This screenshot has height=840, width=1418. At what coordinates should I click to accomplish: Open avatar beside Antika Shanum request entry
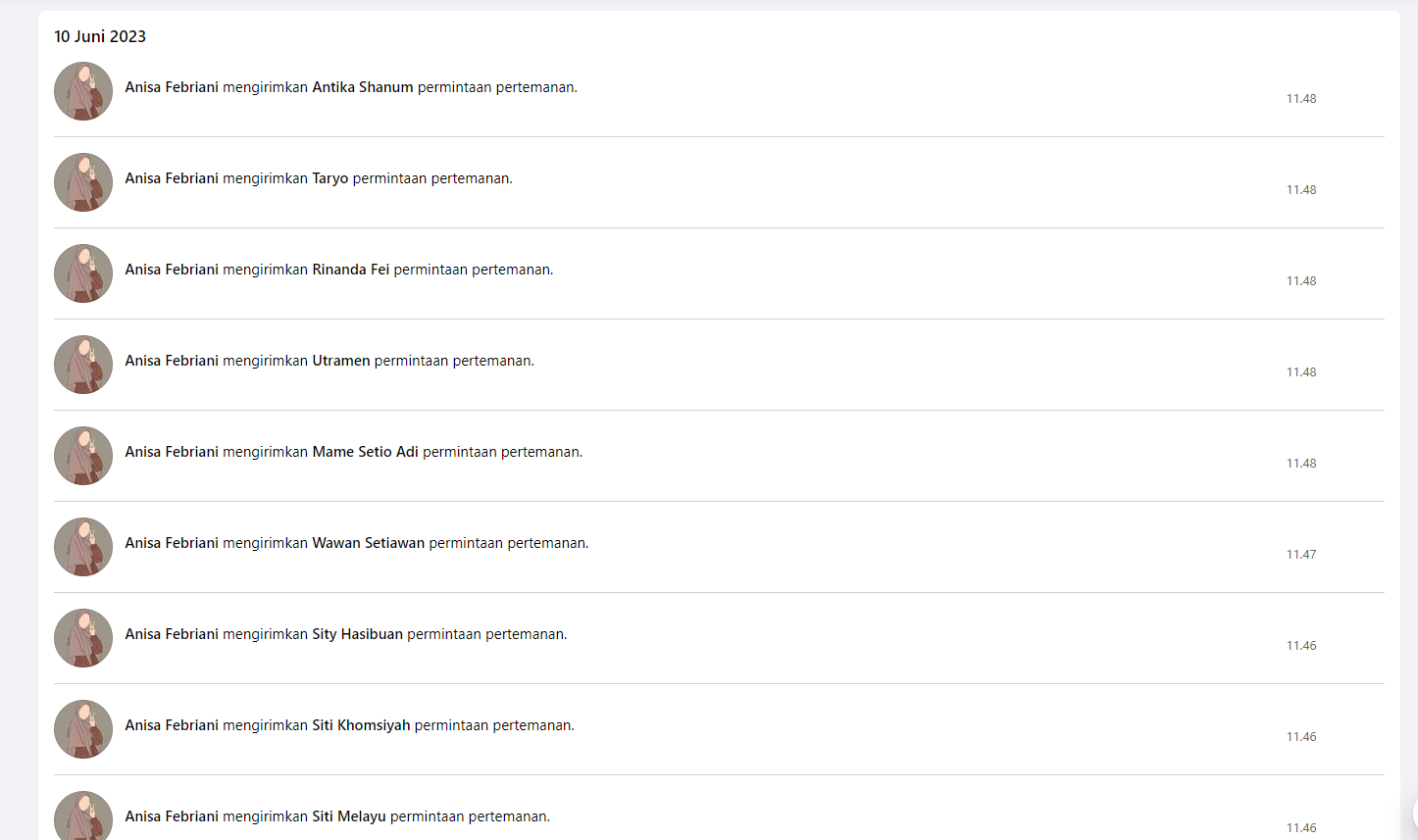click(83, 91)
